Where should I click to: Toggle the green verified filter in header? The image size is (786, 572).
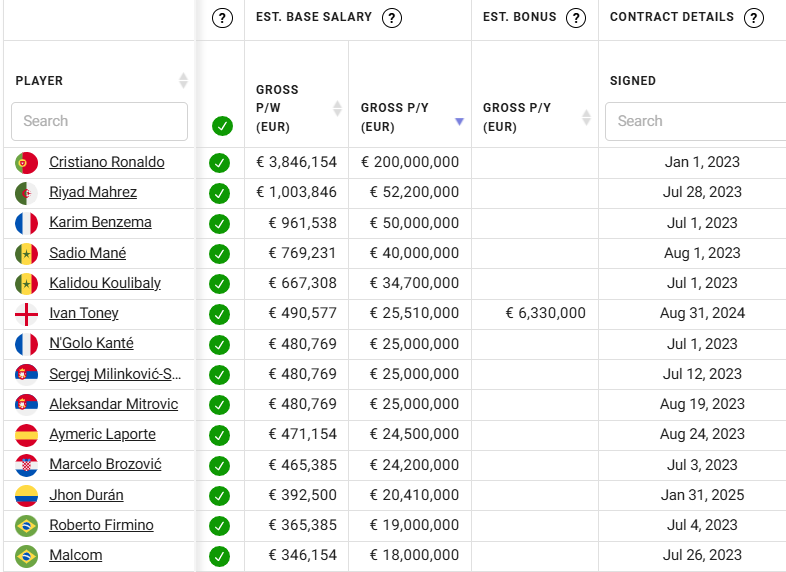pyautogui.click(x=222, y=126)
